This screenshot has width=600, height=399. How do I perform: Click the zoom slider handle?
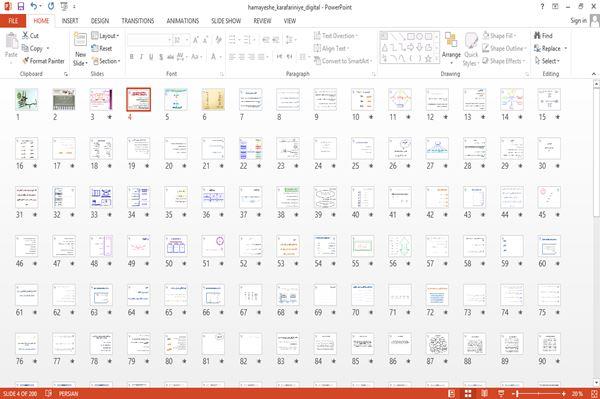[517, 394]
